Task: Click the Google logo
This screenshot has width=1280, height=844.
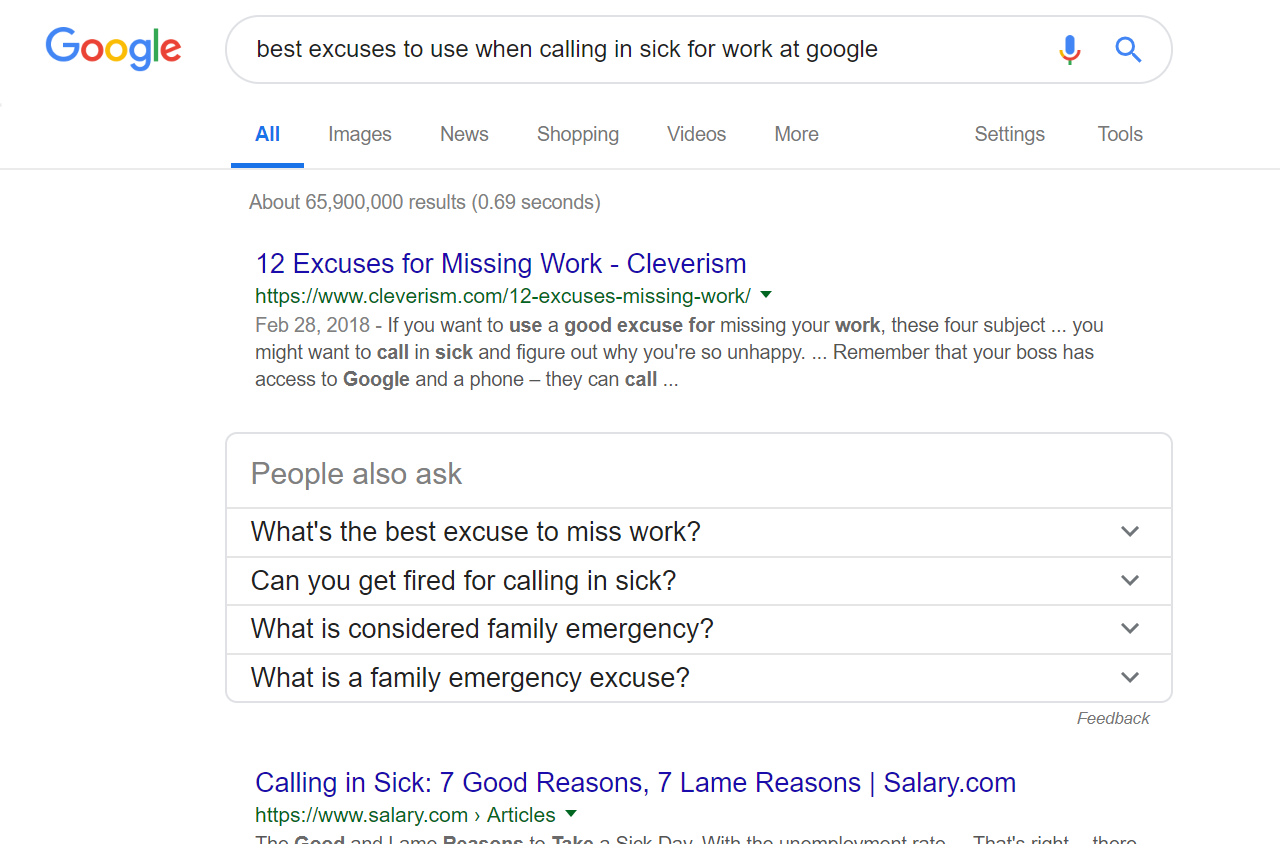Action: click(x=113, y=49)
